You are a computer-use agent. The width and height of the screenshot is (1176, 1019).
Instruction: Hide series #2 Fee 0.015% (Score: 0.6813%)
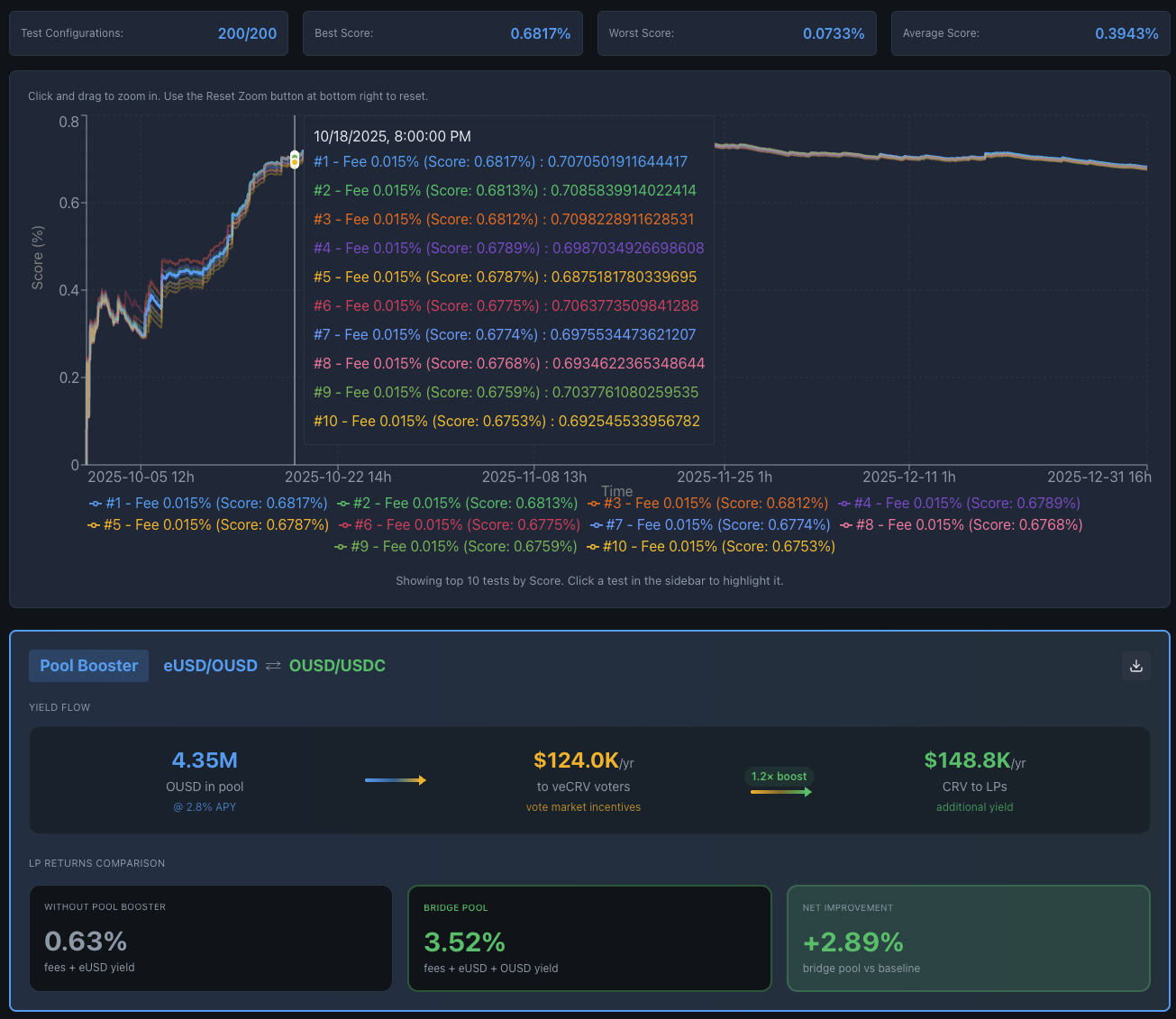coord(458,504)
